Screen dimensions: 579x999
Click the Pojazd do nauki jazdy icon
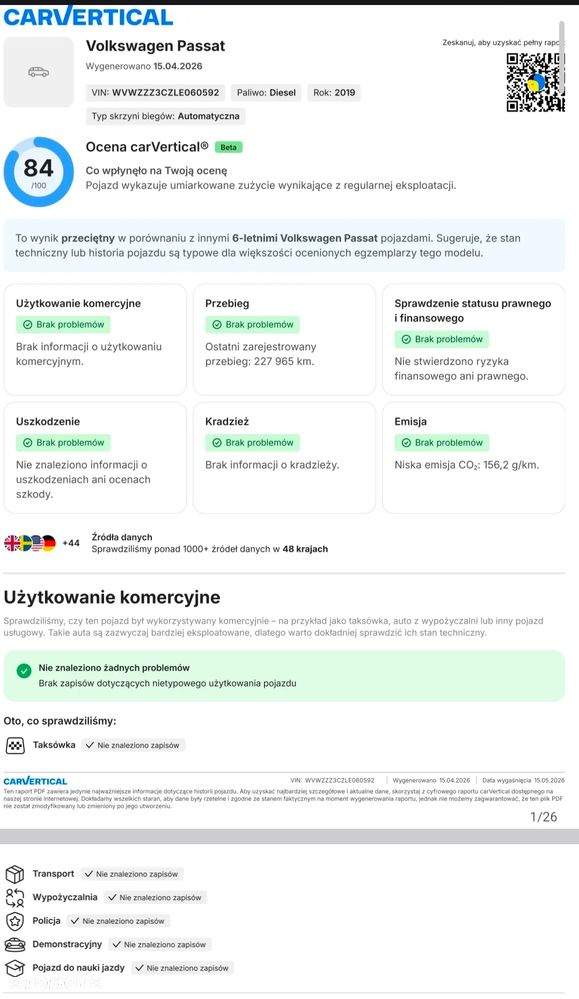coord(15,968)
